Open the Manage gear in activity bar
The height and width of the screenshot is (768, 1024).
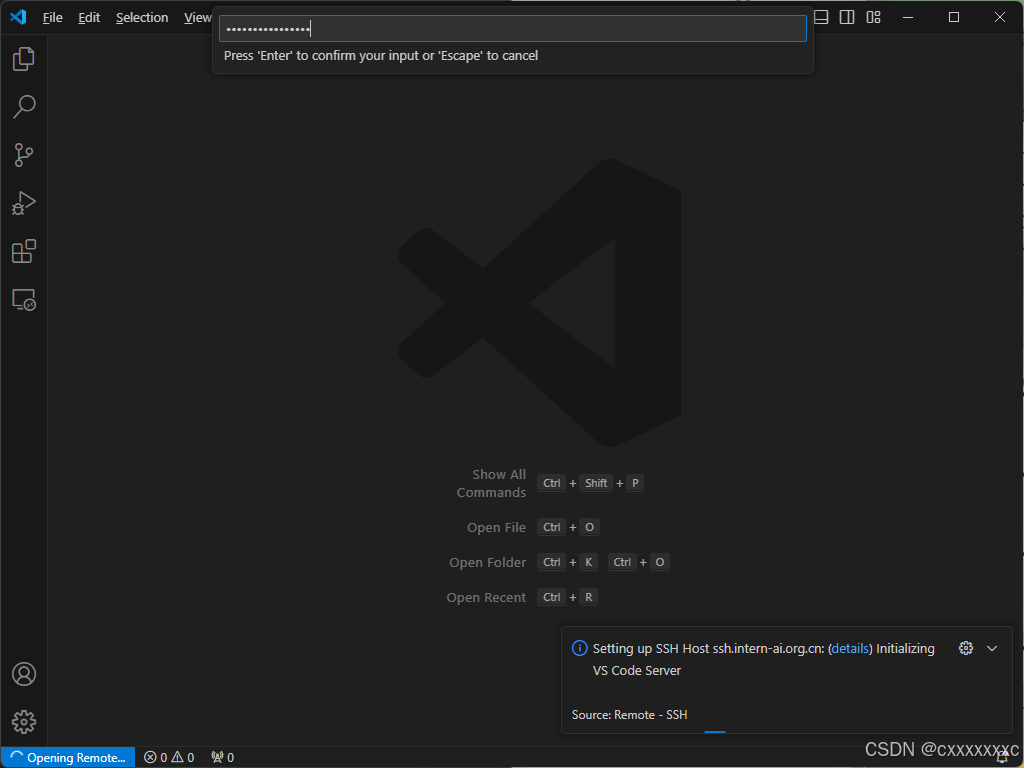pos(24,722)
